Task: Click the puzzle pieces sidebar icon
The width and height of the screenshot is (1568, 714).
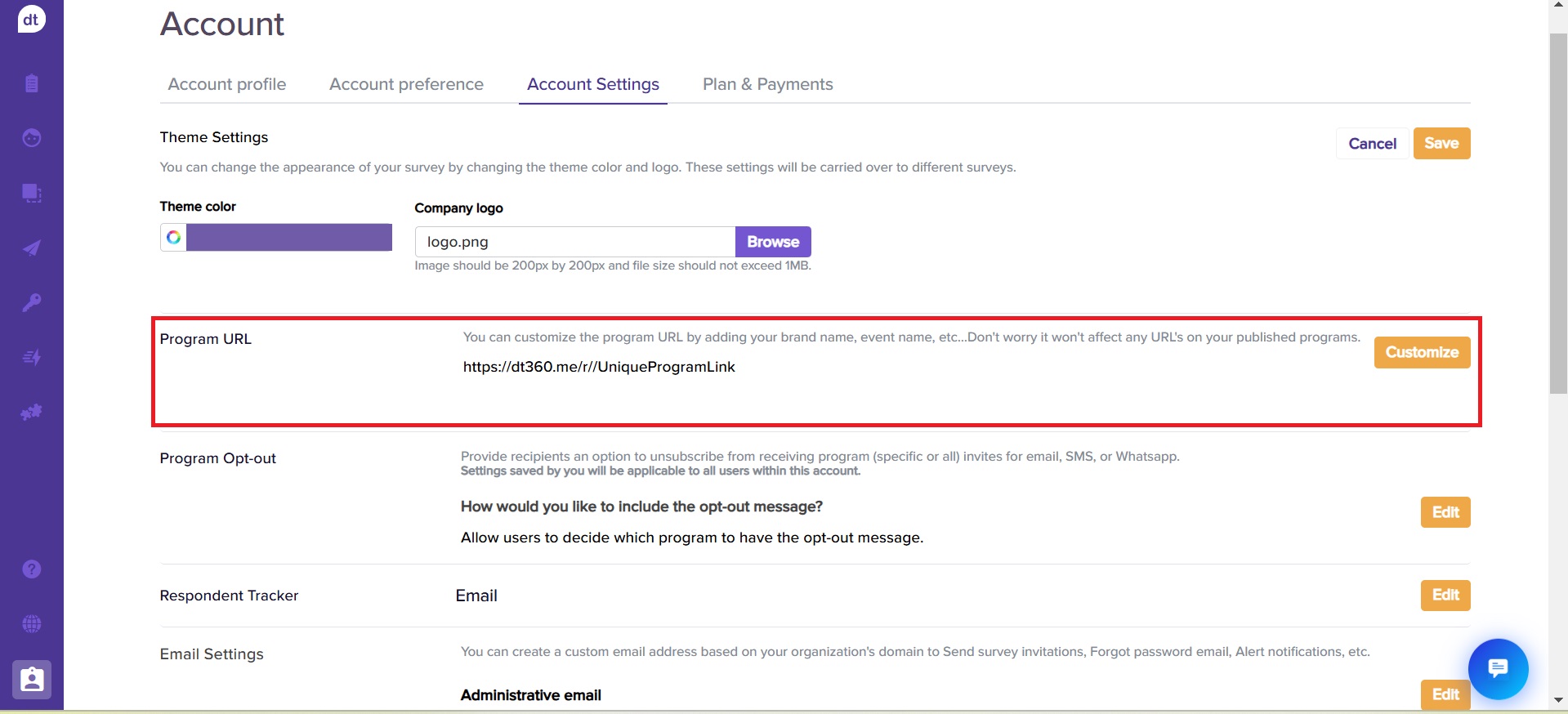Action: tap(31, 413)
